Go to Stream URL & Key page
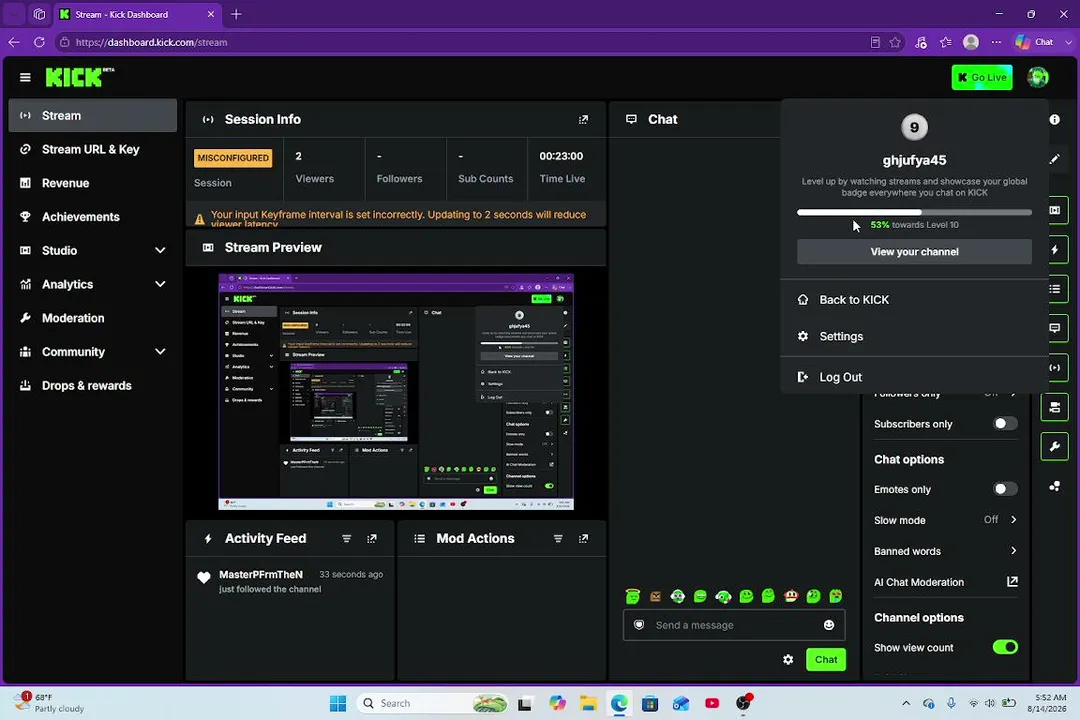Screen dimensions: 1080x720 tap(93, 150)
